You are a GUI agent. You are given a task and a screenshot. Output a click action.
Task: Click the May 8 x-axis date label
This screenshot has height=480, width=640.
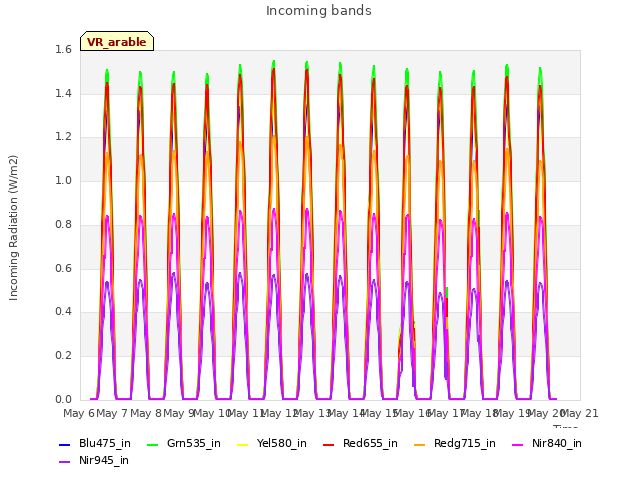click(145, 413)
